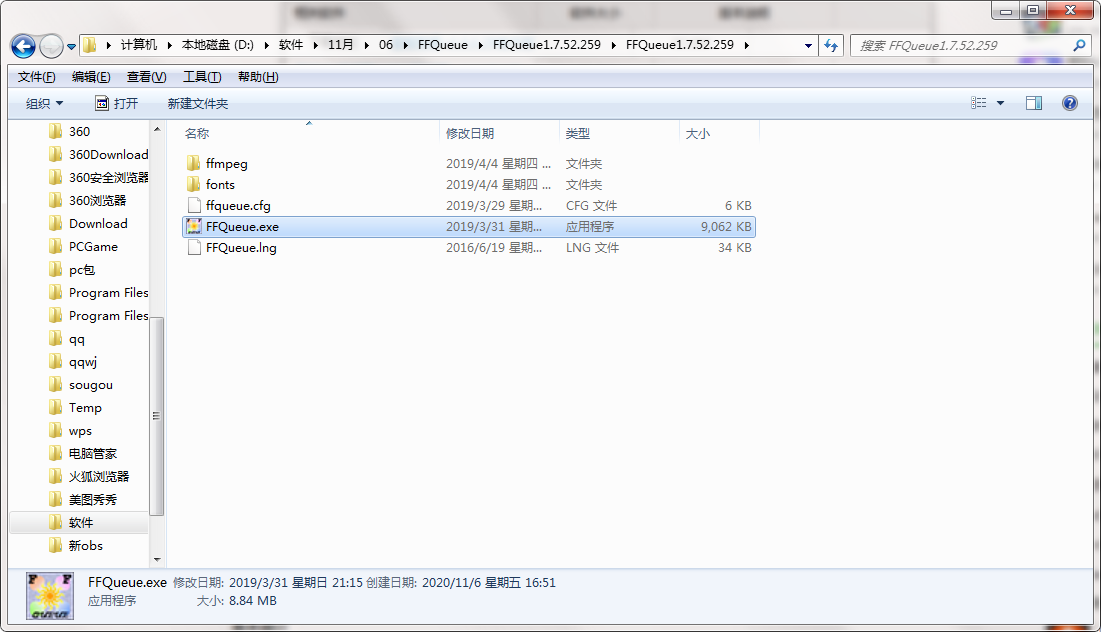
Task: Expand the 组织 dropdown
Action: [44, 104]
